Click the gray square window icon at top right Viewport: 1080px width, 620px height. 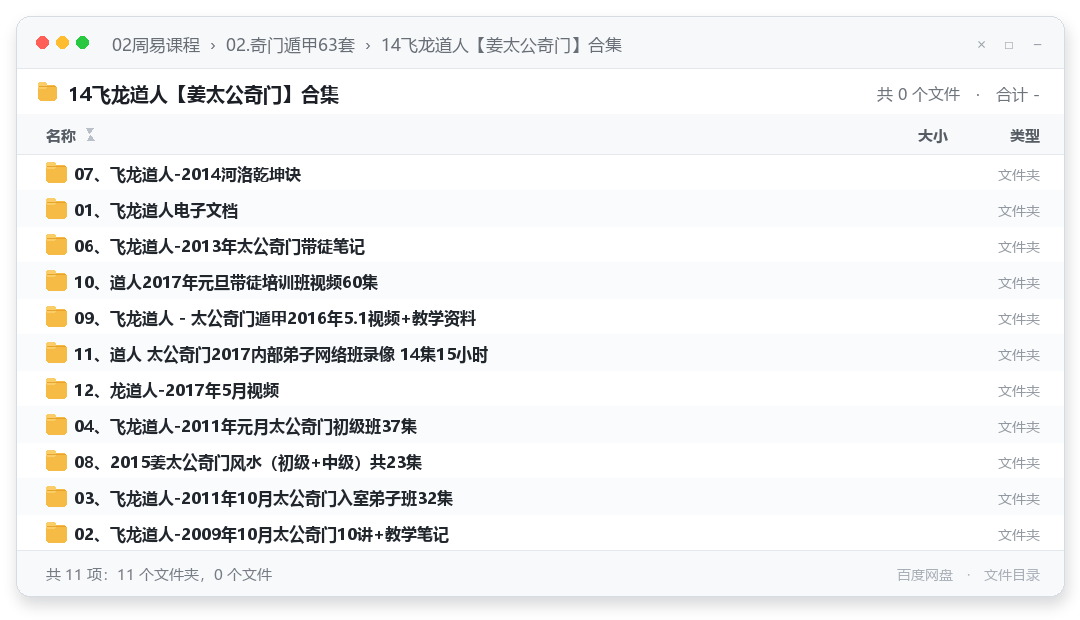[1009, 45]
